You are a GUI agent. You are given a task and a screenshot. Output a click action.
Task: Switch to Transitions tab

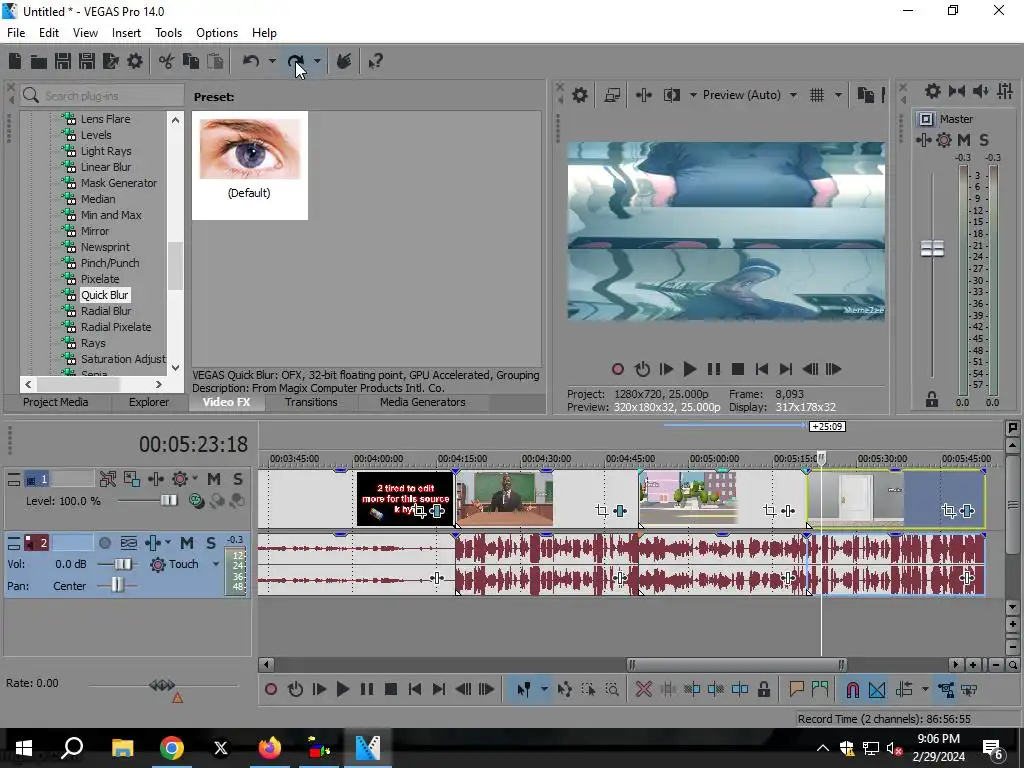311,402
